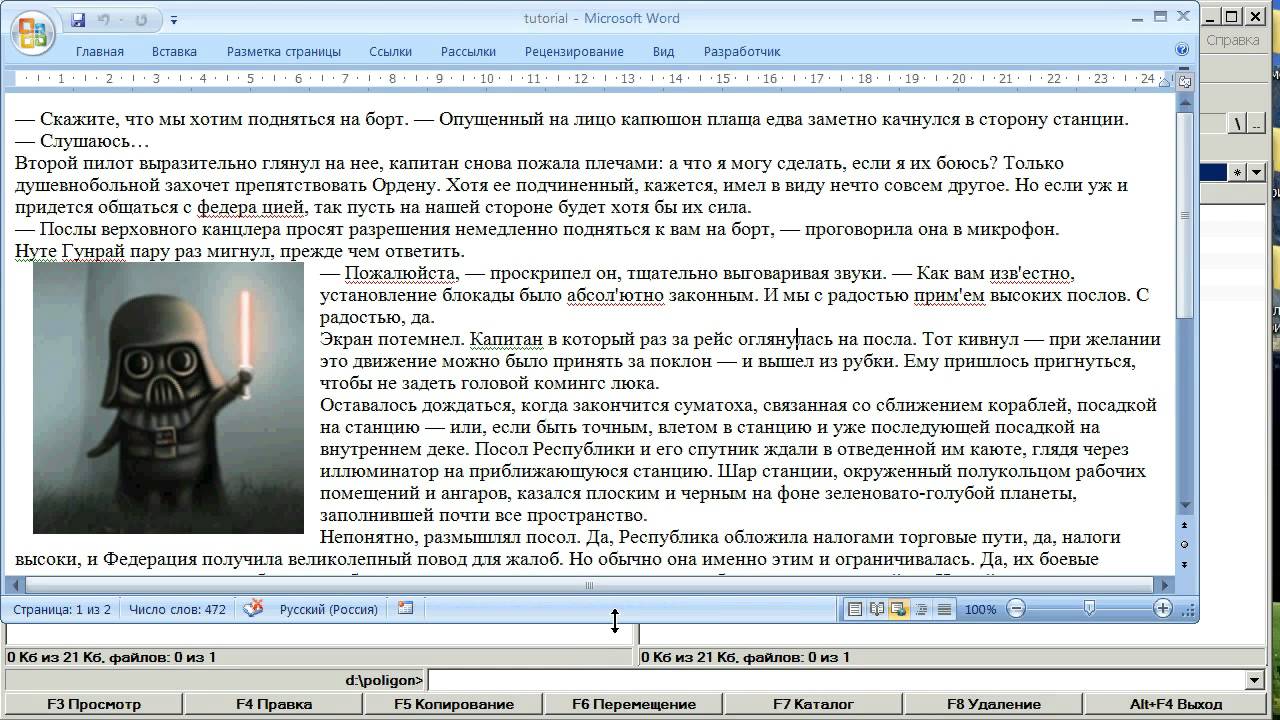1280x720 pixels.
Task: Open the command line history dropdown
Action: coord(1256,680)
